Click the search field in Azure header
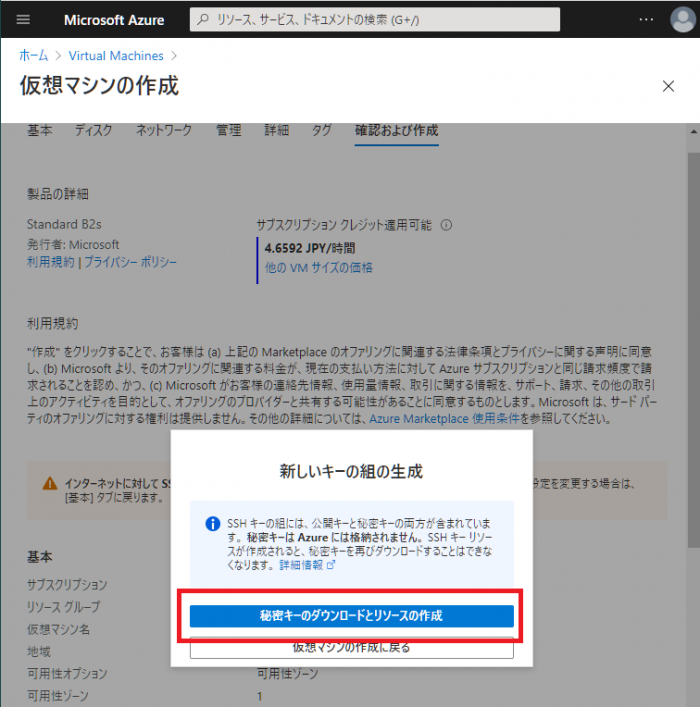 [375, 20]
